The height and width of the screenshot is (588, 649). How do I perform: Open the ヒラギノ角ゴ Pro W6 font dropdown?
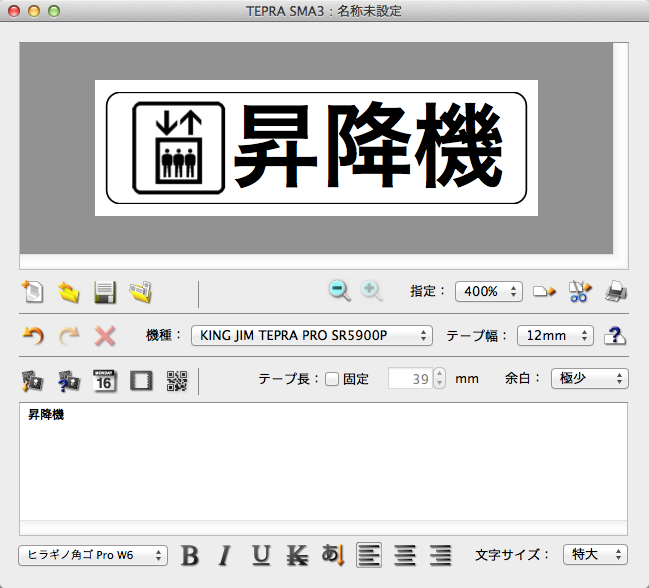[x=93, y=555]
